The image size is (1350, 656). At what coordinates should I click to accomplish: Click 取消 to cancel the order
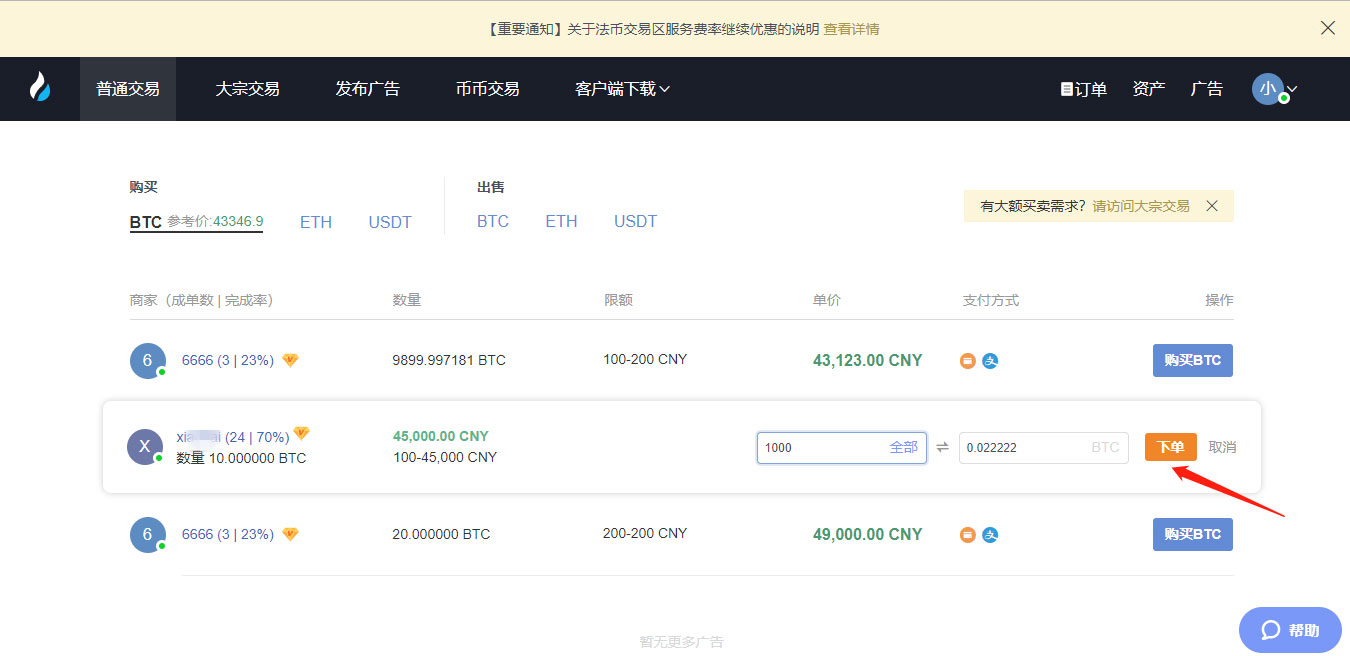tap(1222, 447)
